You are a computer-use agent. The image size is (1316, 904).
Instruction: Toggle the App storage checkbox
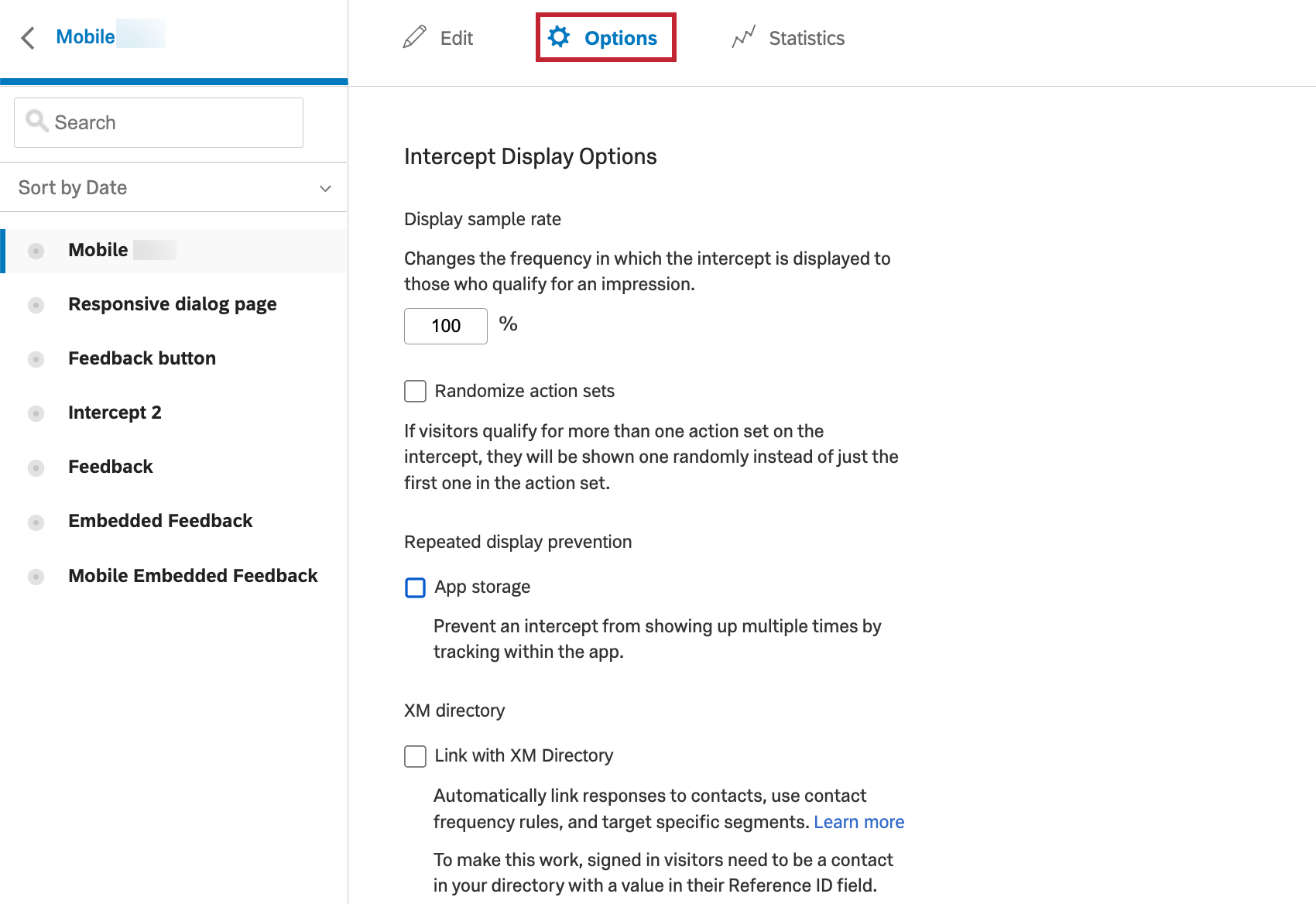pyautogui.click(x=416, y=587)
